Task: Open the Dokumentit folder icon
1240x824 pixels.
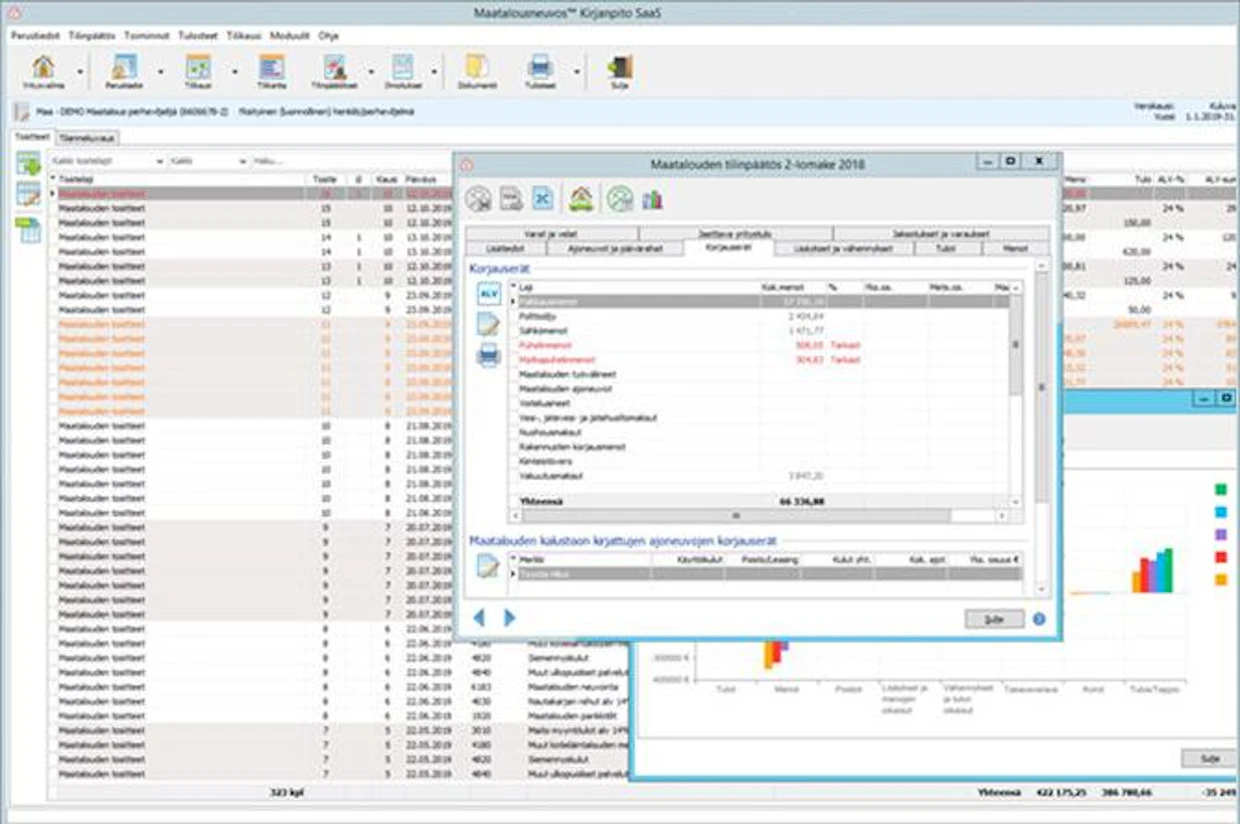Action: click(477, 67)
